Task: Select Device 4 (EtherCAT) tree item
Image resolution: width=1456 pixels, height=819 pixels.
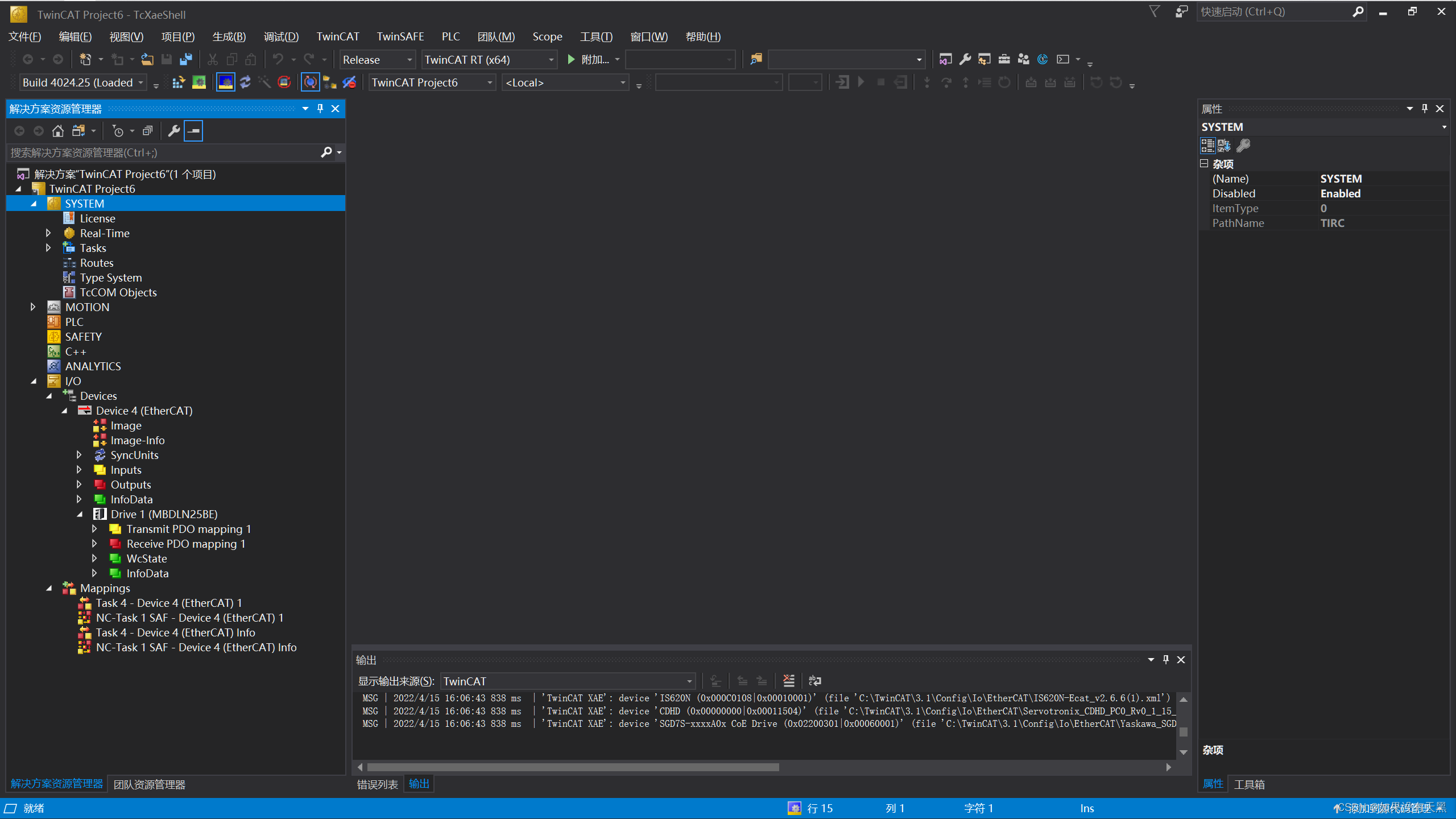Action: [144, 411]
